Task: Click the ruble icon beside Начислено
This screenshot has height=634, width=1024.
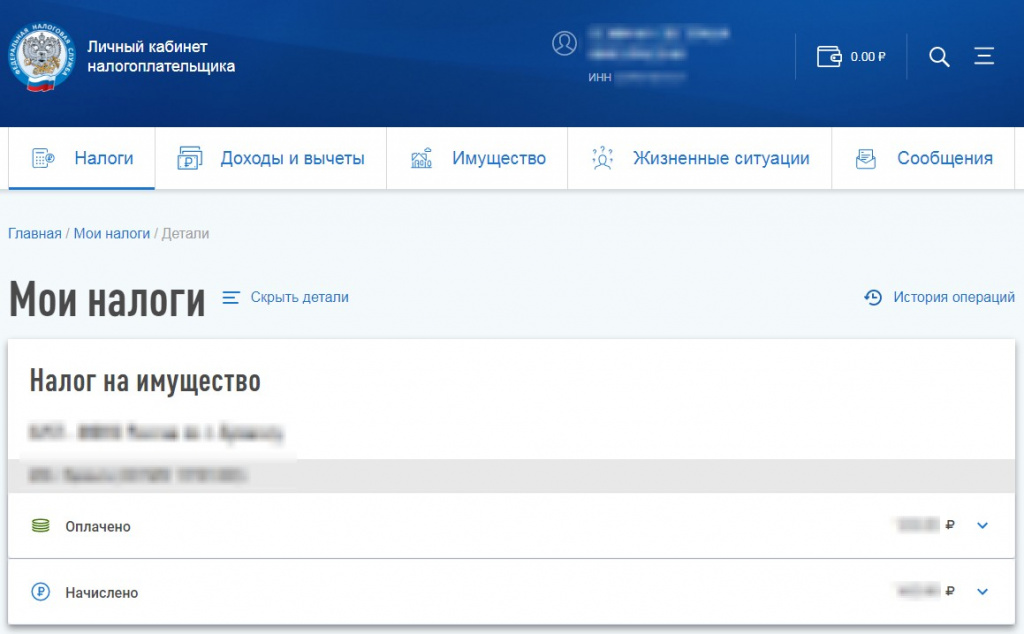Action: [40, 592]
